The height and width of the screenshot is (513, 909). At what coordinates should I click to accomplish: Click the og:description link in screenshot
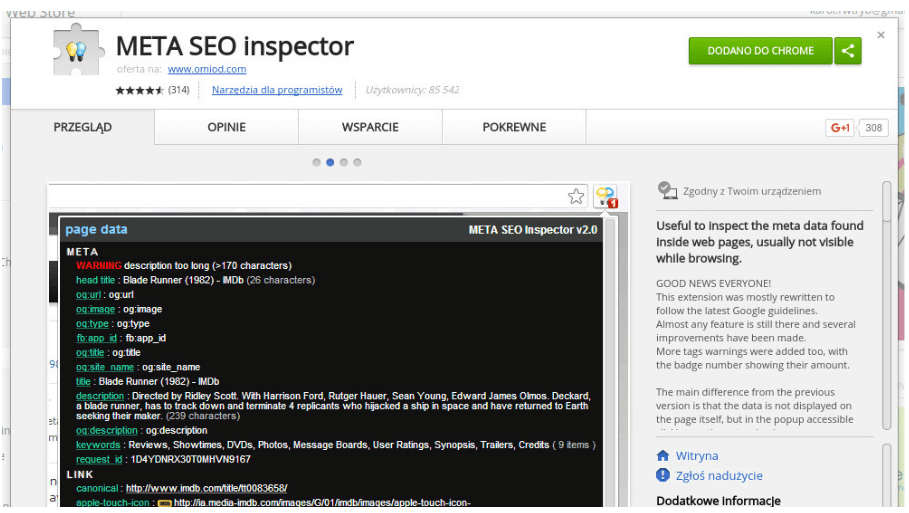click(107, 430)
